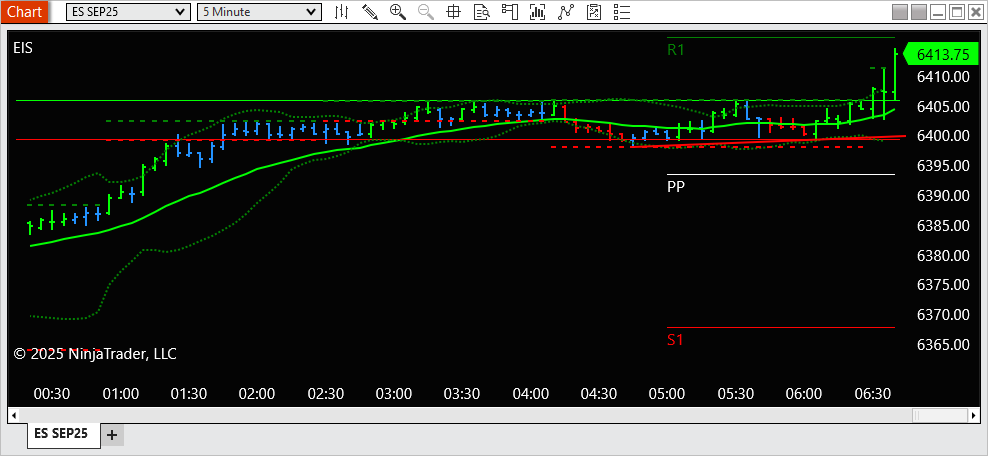
Task: Open the Strategies icon
Action: [x=594, y=11]
